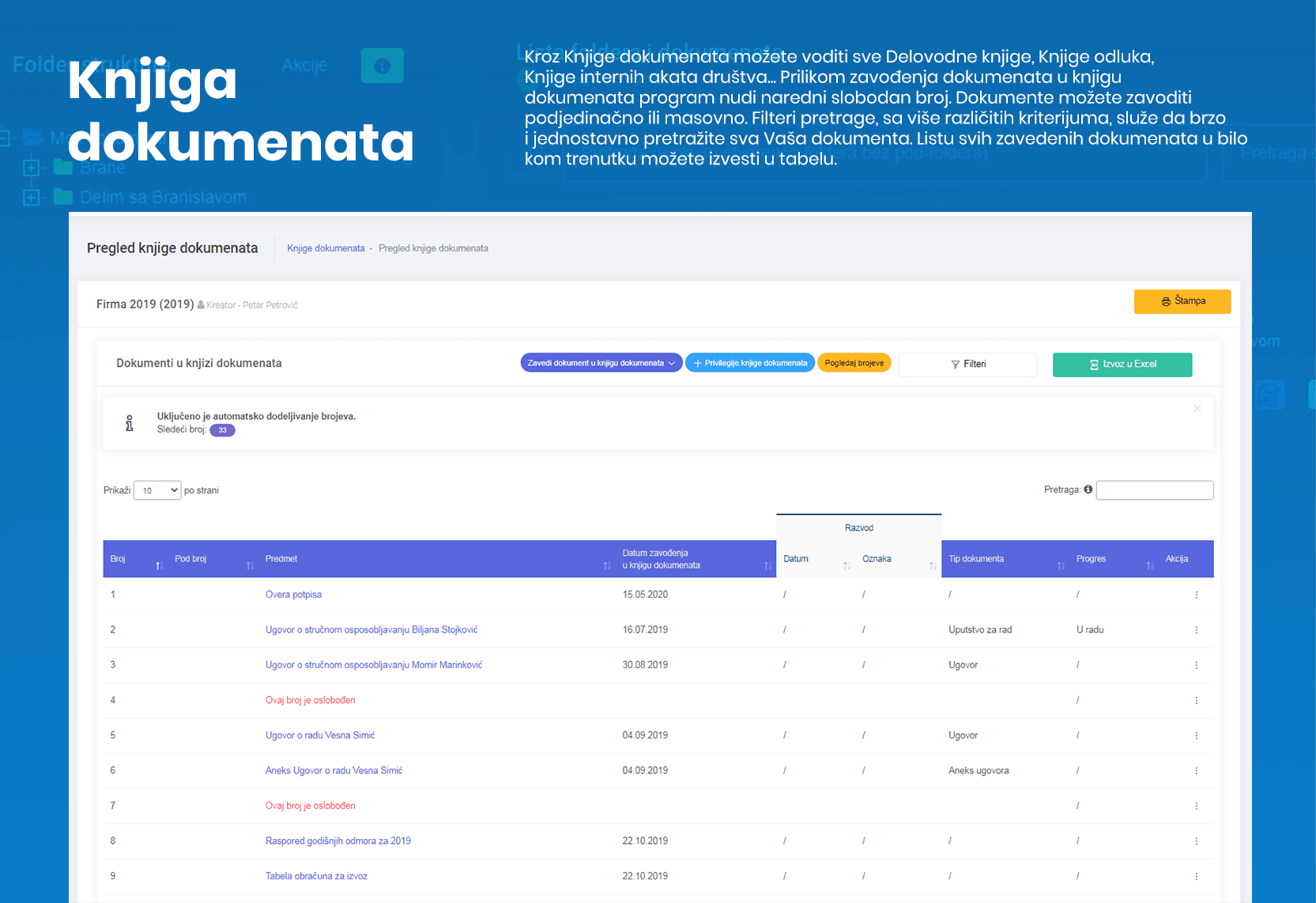The width and height of the screenshot is (1316, 903).
Task: Click the Štampa print button
Action: (x=1182, y=301)
